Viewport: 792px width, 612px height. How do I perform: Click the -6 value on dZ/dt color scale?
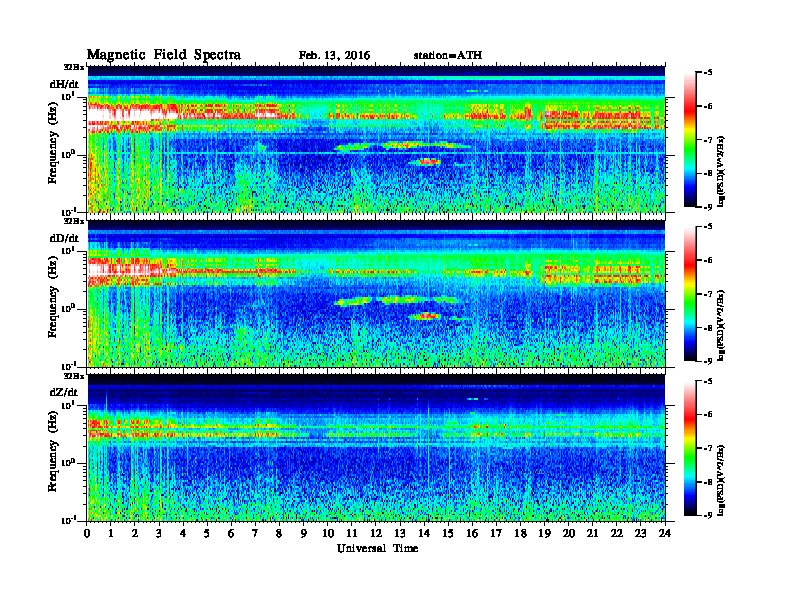click(708, 415)
